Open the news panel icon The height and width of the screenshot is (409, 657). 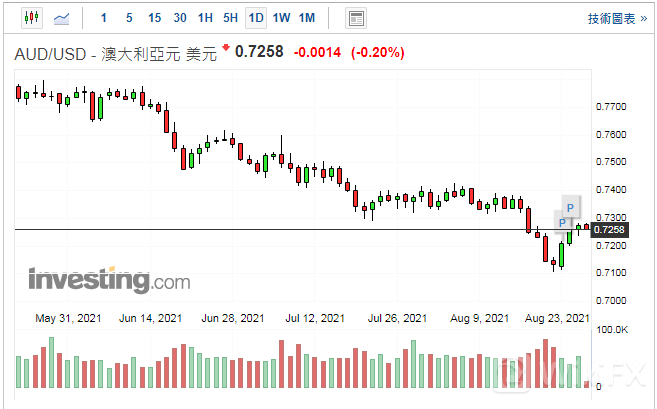[x=355, y=18]
